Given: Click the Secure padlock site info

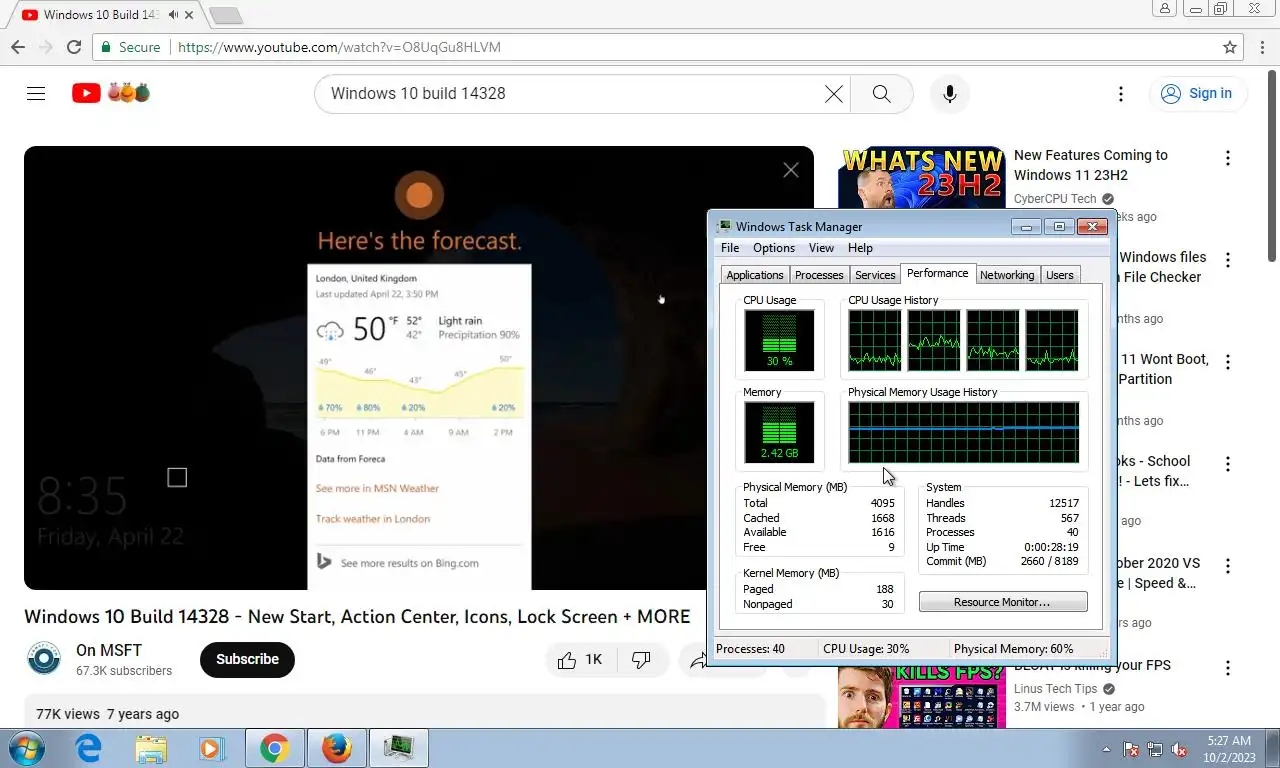Looking at the screenshot, I should click(x=129, y=47).
